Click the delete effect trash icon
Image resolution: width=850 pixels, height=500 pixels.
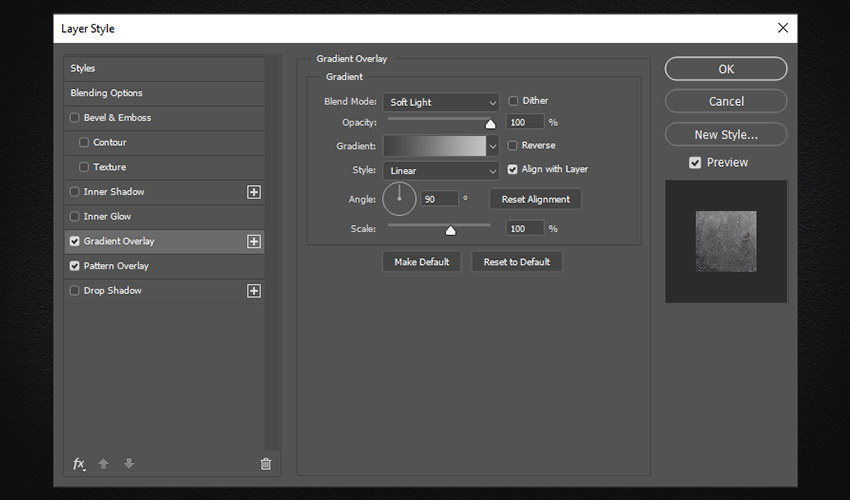(x=265, y=464)
